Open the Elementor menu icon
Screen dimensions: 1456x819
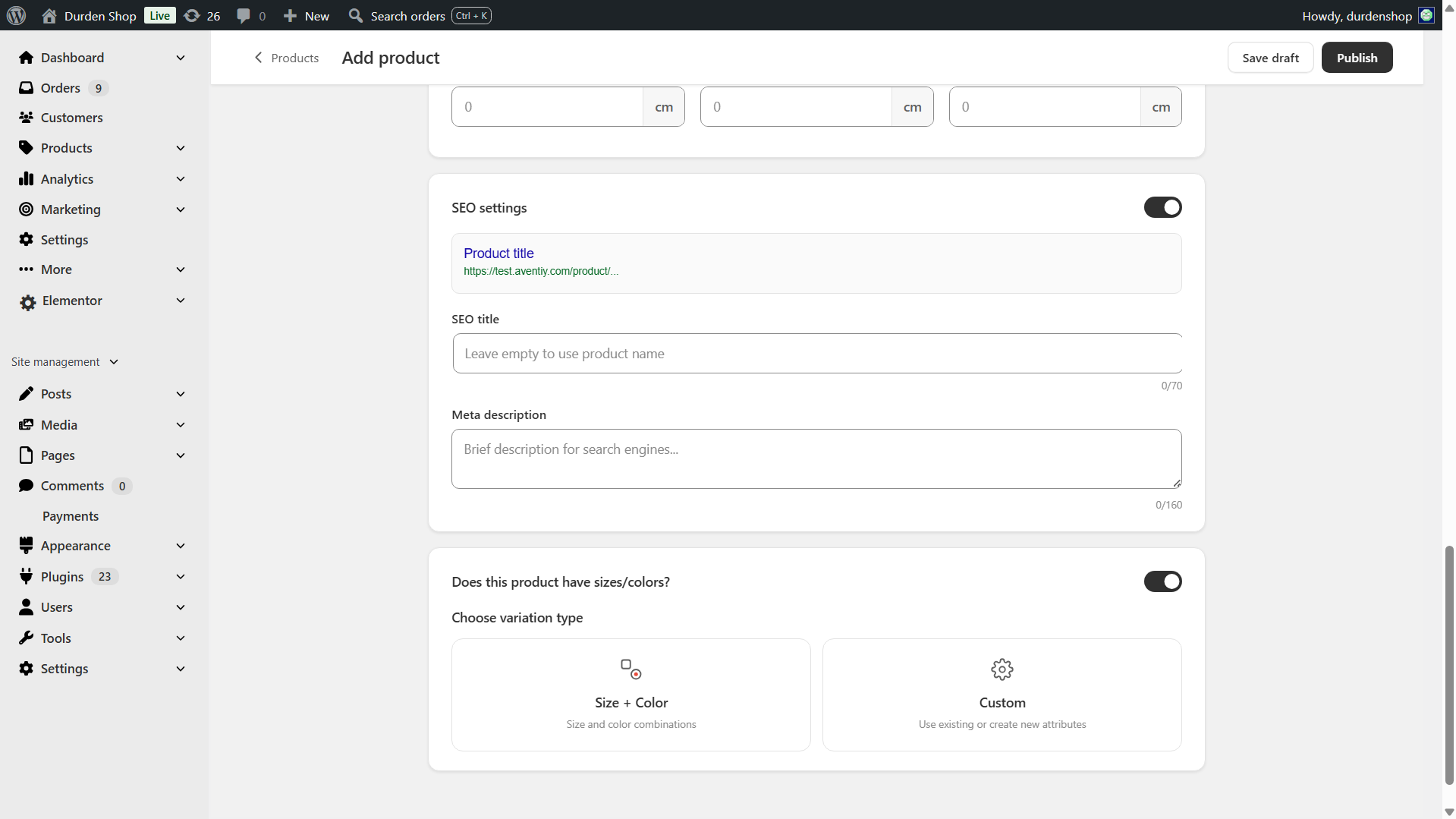[26, 301]
